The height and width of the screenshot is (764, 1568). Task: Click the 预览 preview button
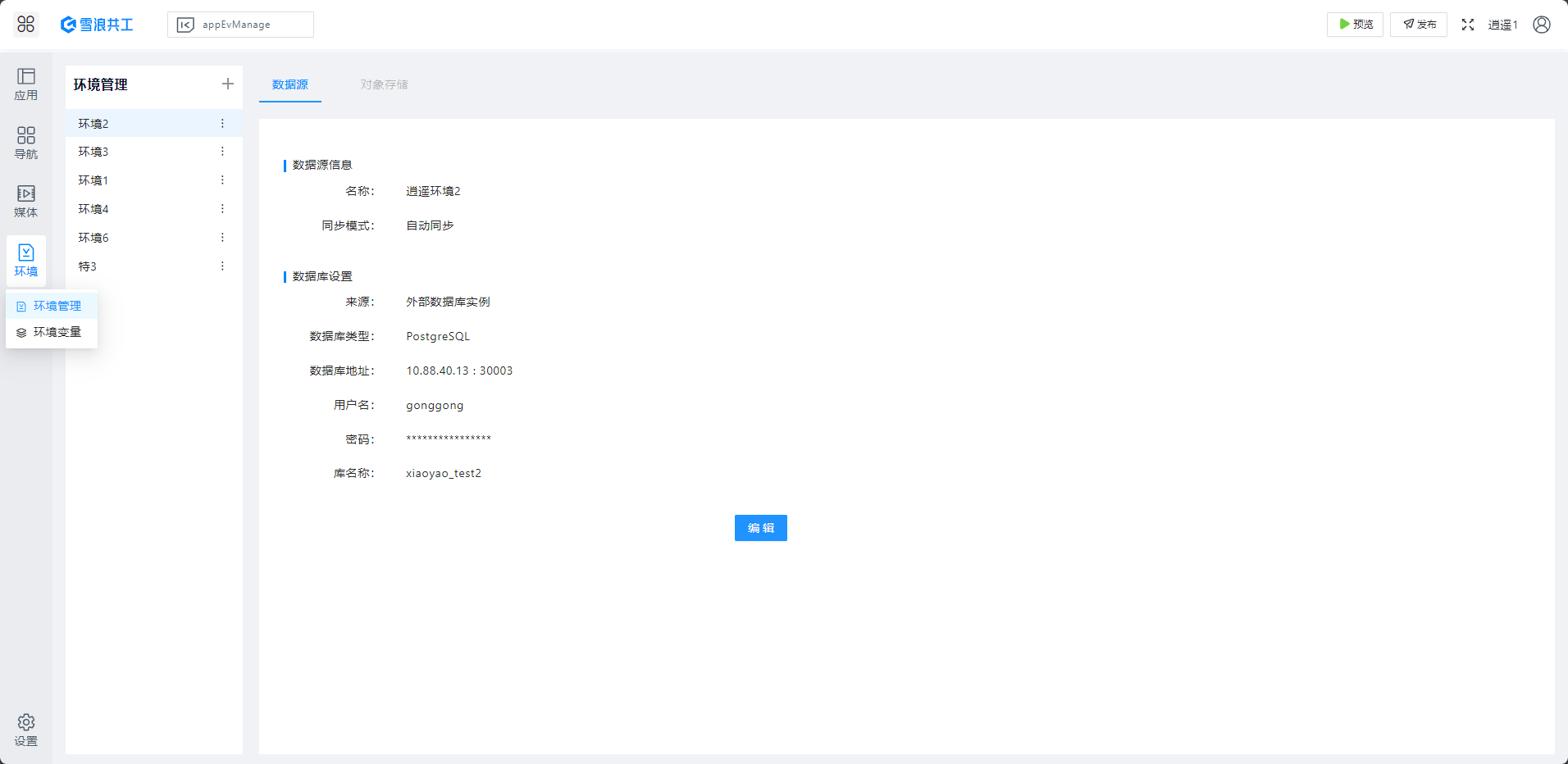point(1355,25)
